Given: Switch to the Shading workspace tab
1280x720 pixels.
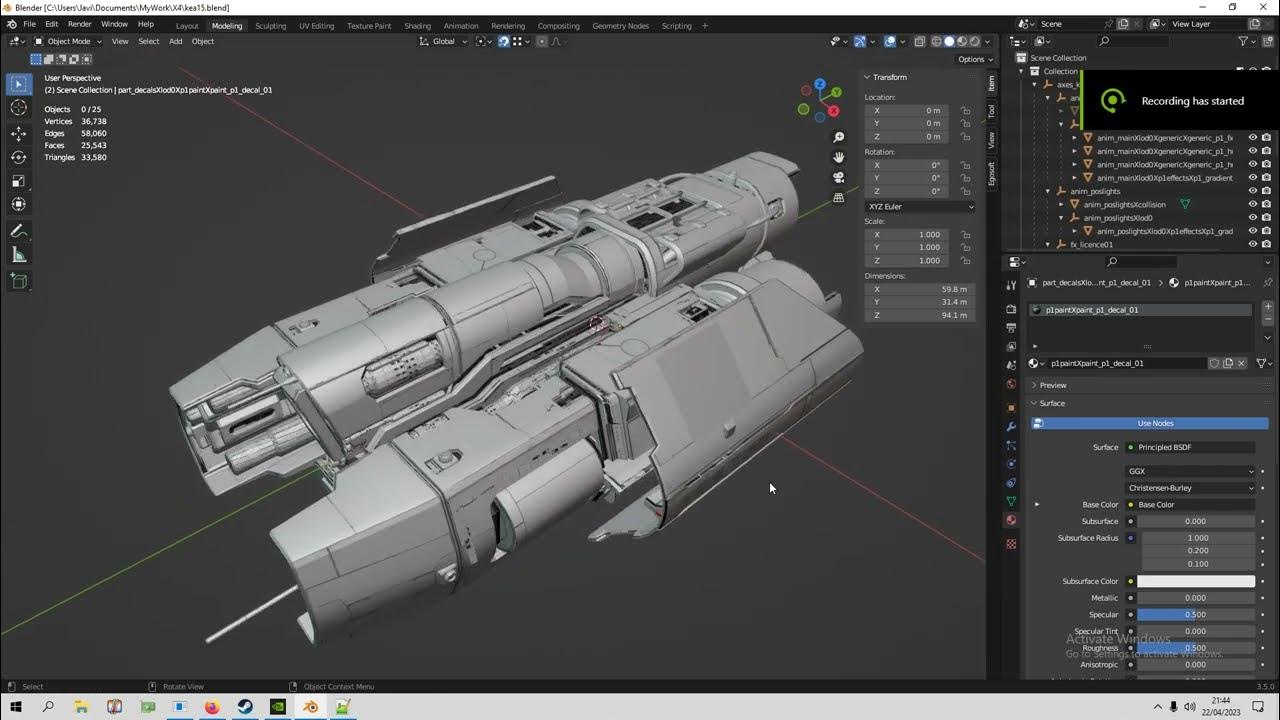Looking at the screenshot, I should pos(417,26).
